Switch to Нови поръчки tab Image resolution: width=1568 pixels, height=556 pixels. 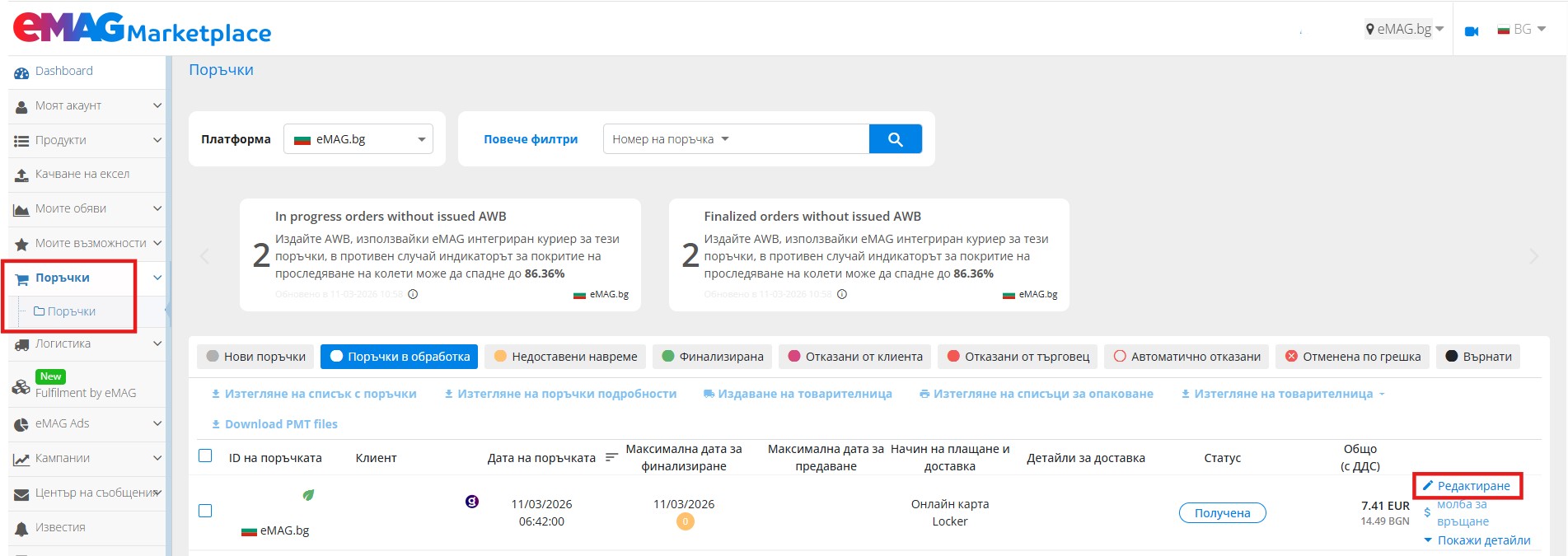coord(255,357)
